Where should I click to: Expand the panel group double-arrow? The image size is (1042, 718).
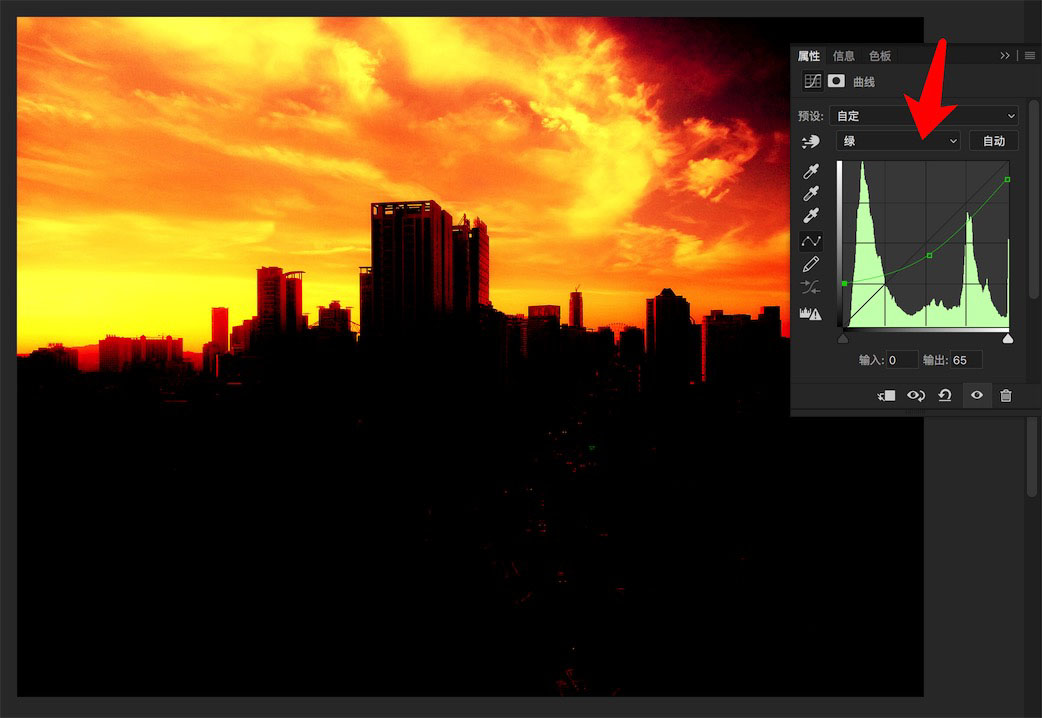(x=1005, y=56)
